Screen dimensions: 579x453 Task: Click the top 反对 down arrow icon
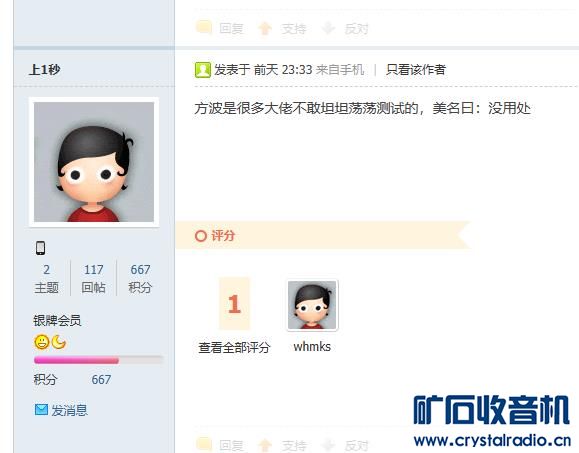click(x=328, y=28)
